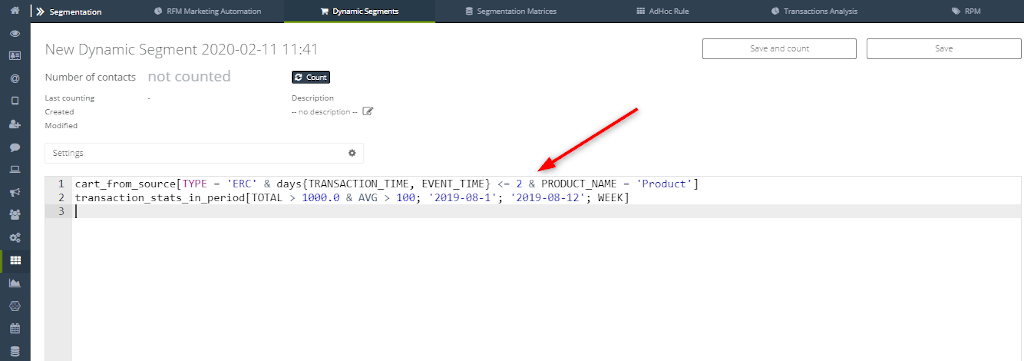The width and height of the screenshot is (1024, 361).
Task: Click line number 2 in editor gutter
Action: [x=61, y=198]
